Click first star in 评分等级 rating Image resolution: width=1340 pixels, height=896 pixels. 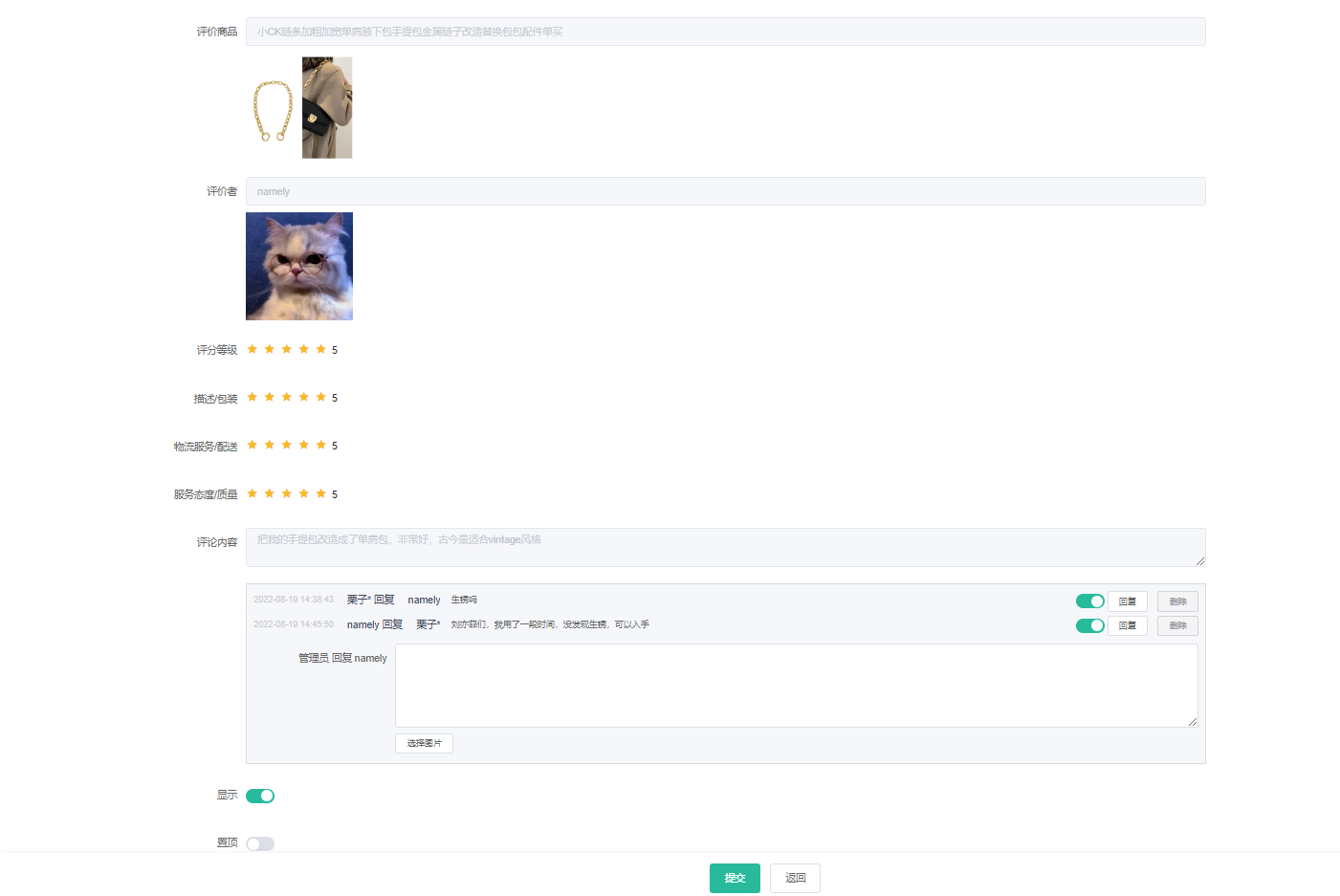pyautogui.click(x=253, y=349)
